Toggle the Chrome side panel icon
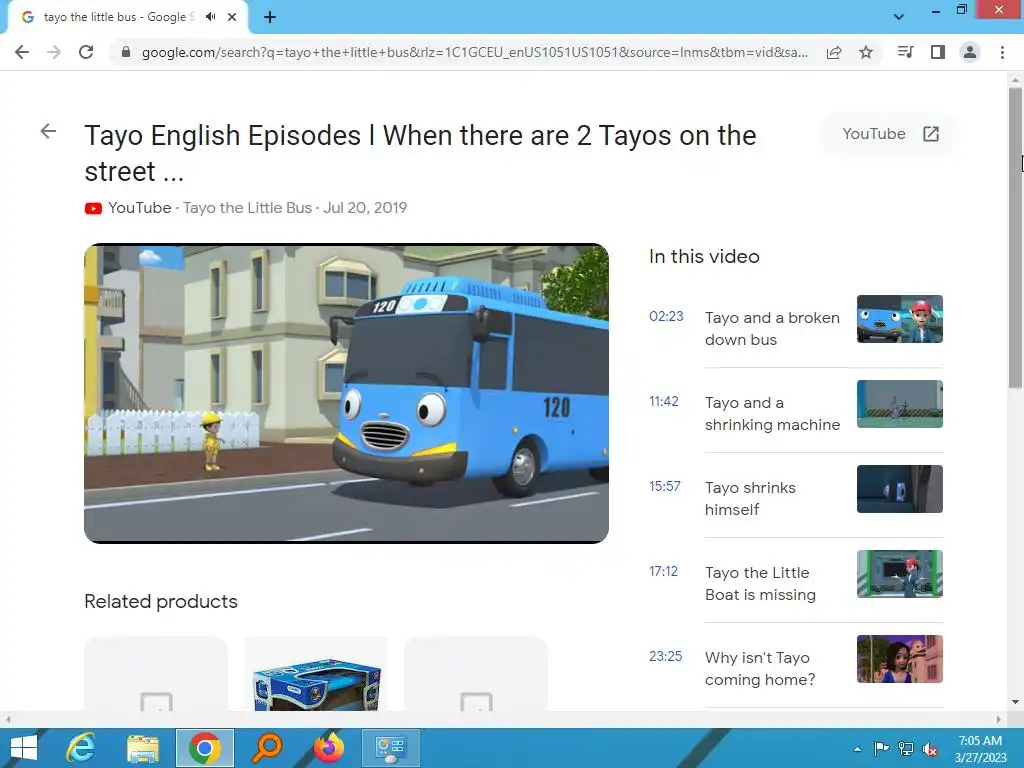The height and width of the screenshot is (768, 1024). click(938, 52)
